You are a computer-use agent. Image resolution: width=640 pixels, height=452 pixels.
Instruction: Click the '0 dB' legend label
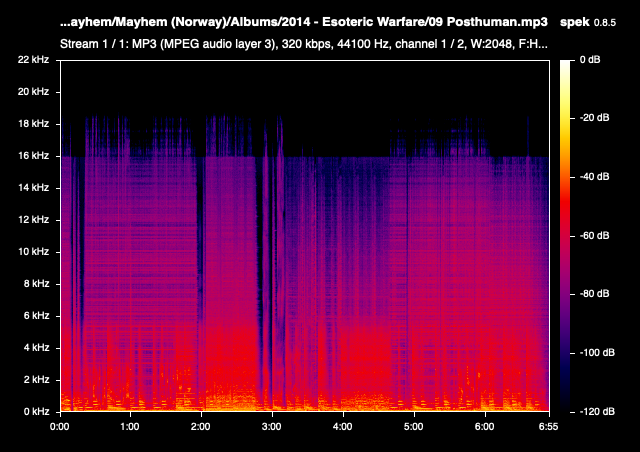coord(590,60)
